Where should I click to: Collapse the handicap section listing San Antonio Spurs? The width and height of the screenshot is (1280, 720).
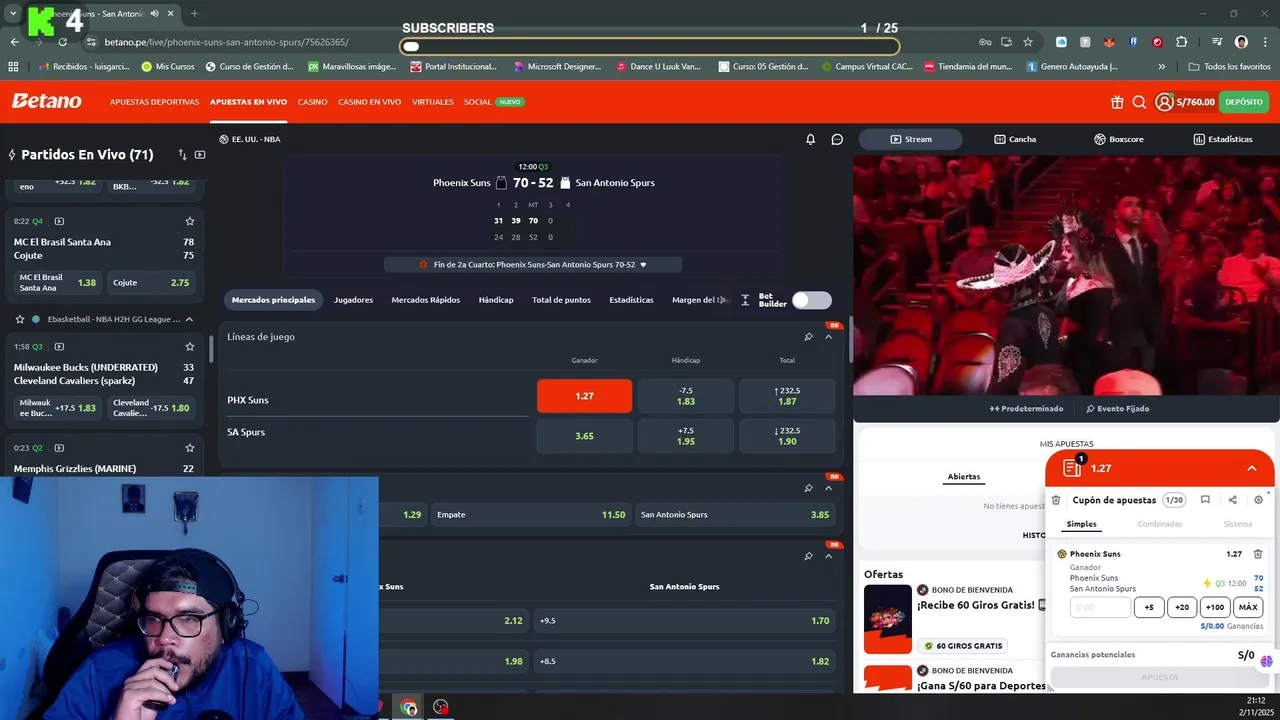coord(828,556)
